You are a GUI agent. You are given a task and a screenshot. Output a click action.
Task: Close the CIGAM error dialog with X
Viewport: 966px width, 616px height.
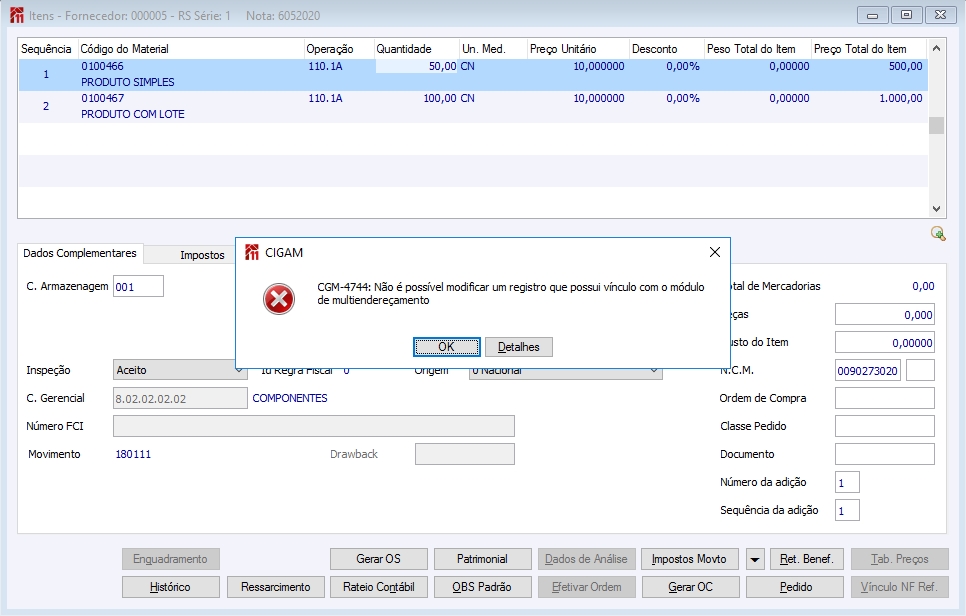point(715,252)
